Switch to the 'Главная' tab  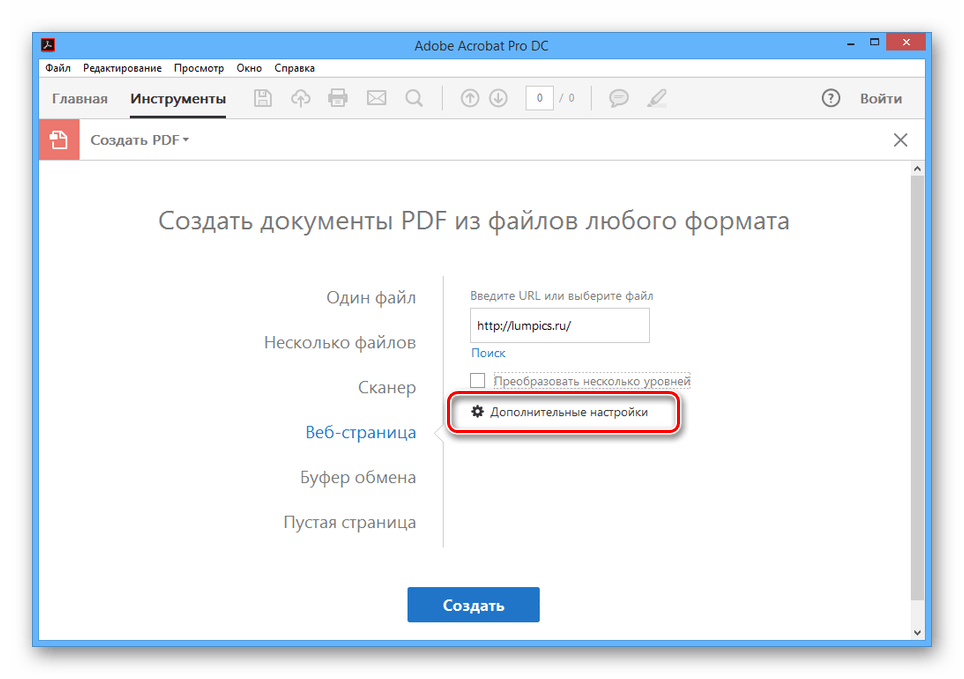(x=80, y=98)
